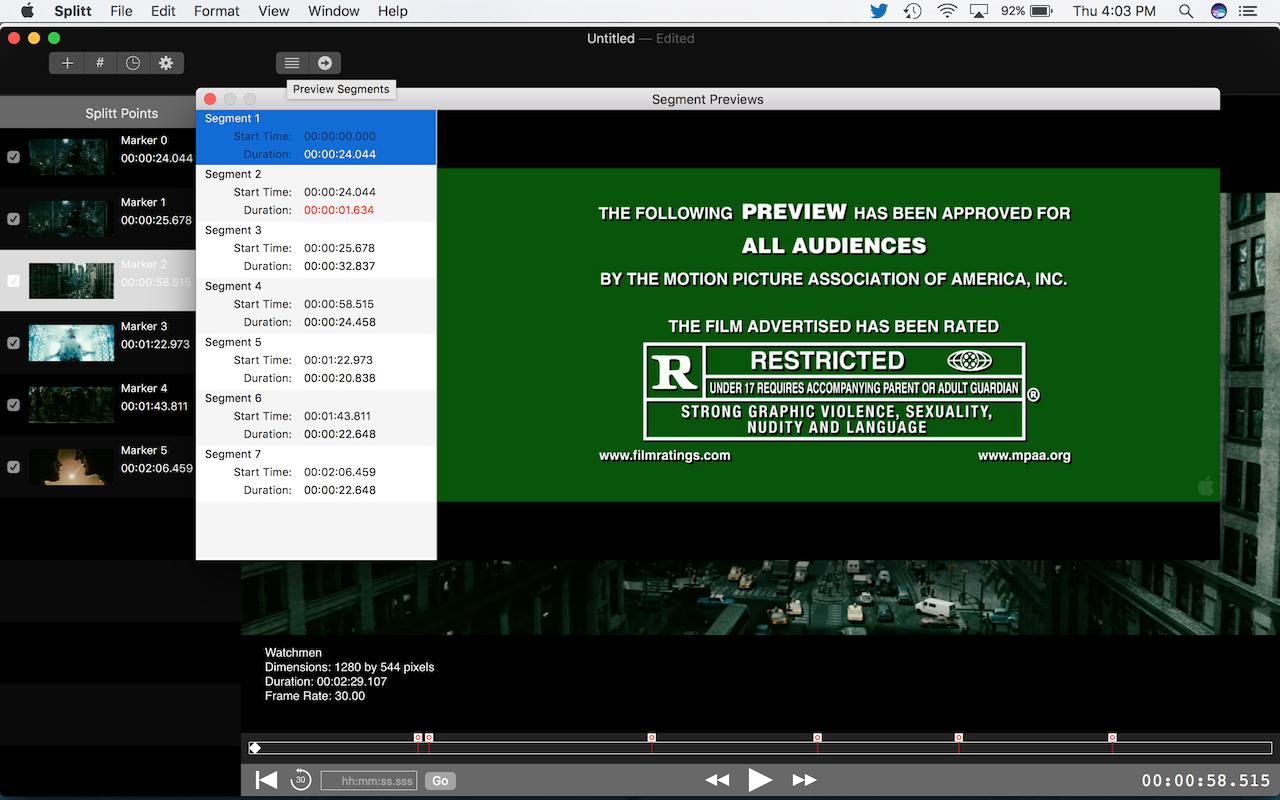Open the Edit menu
This screenshot has height=800, width=1280.
click(163, 11)
